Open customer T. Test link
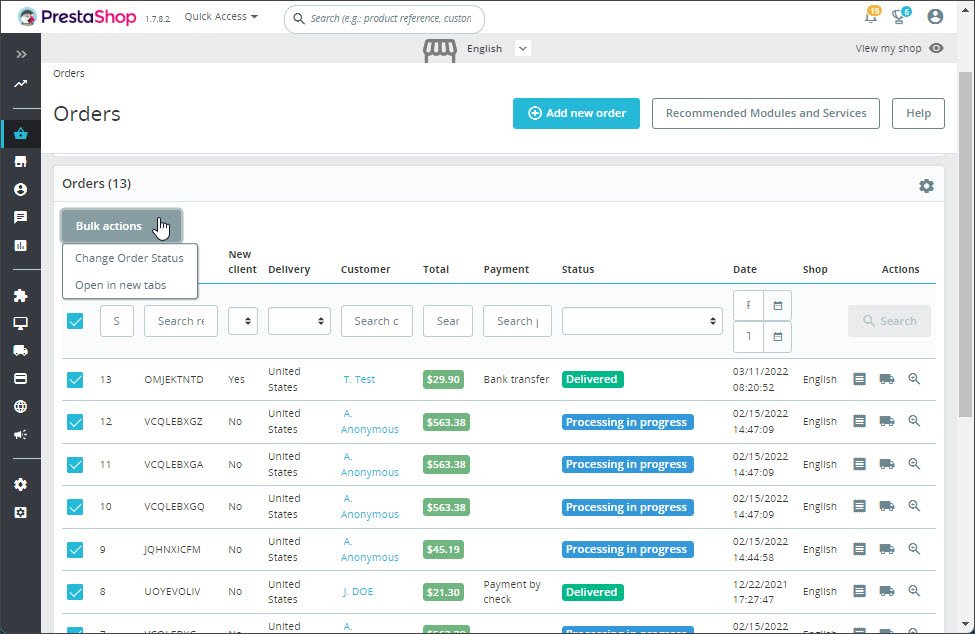 pos(359,379)
